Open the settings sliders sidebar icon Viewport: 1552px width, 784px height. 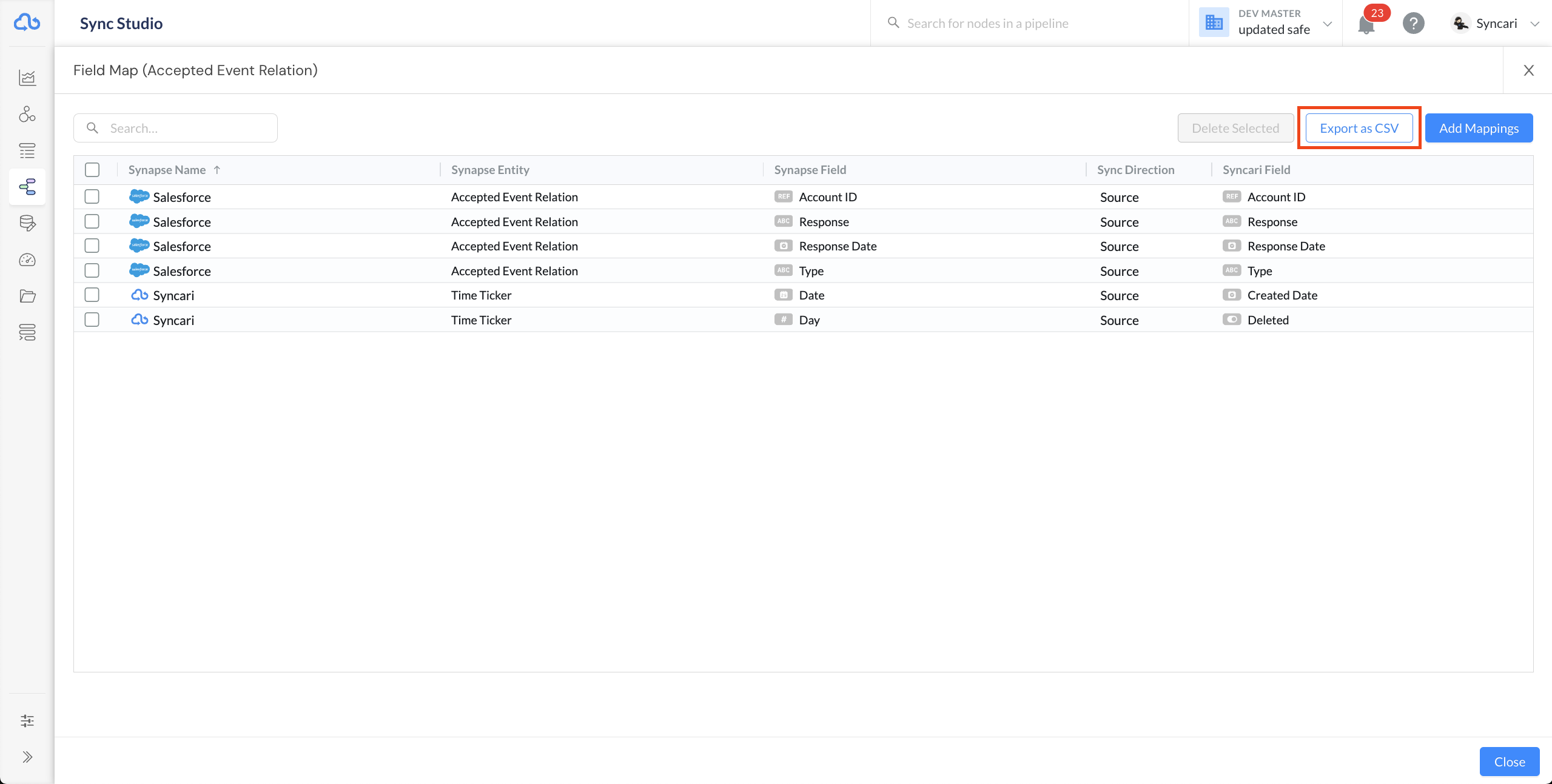[27, 720]
